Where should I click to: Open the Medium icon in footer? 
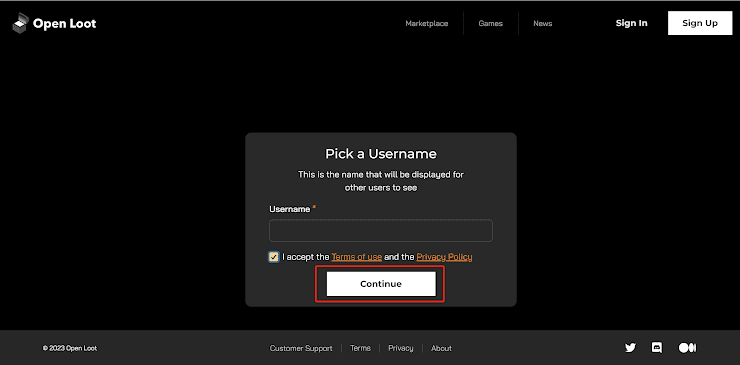click(x=687, y=348)
